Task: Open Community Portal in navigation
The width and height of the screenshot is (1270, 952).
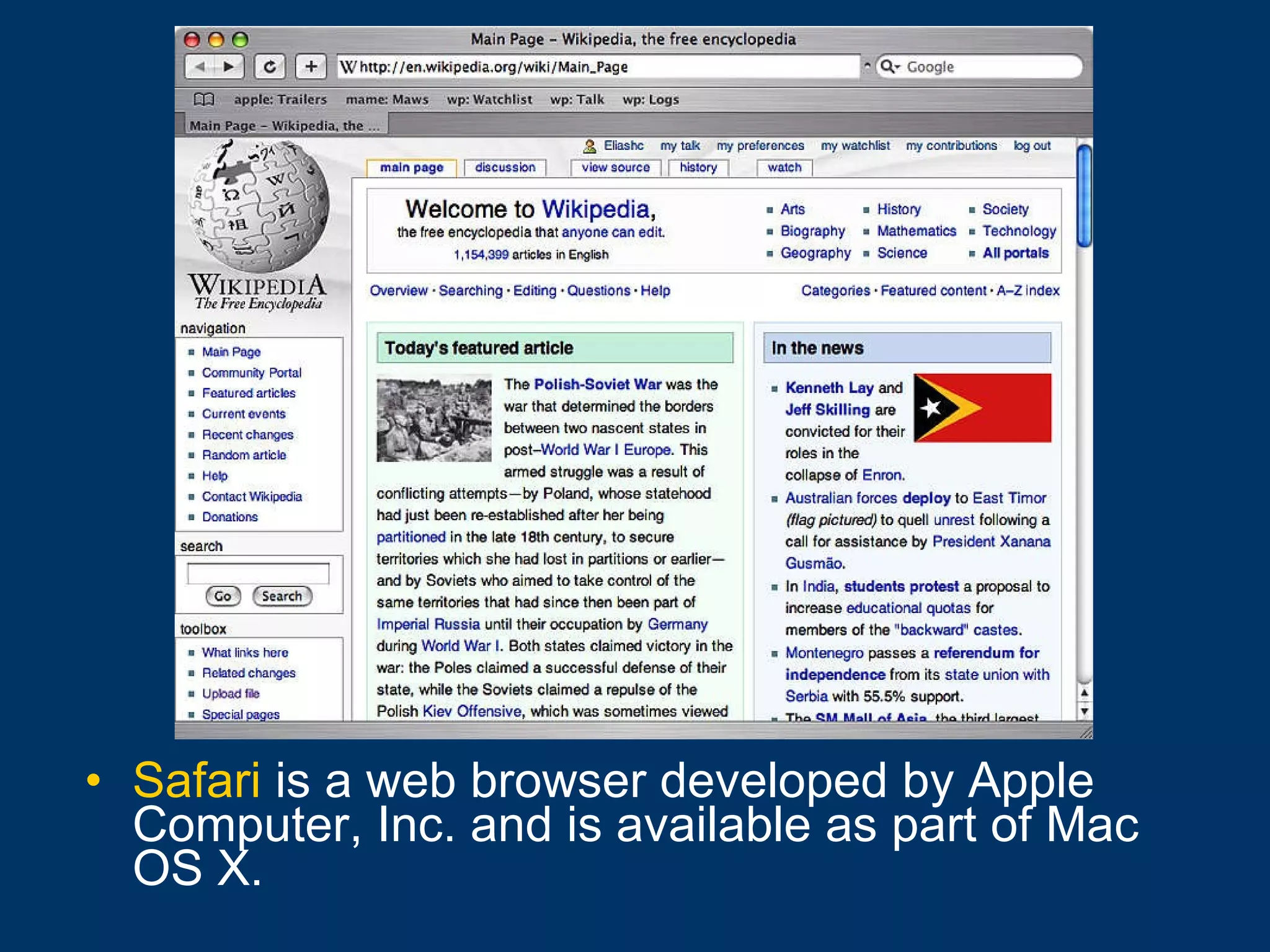Action: tap(251, 372)
